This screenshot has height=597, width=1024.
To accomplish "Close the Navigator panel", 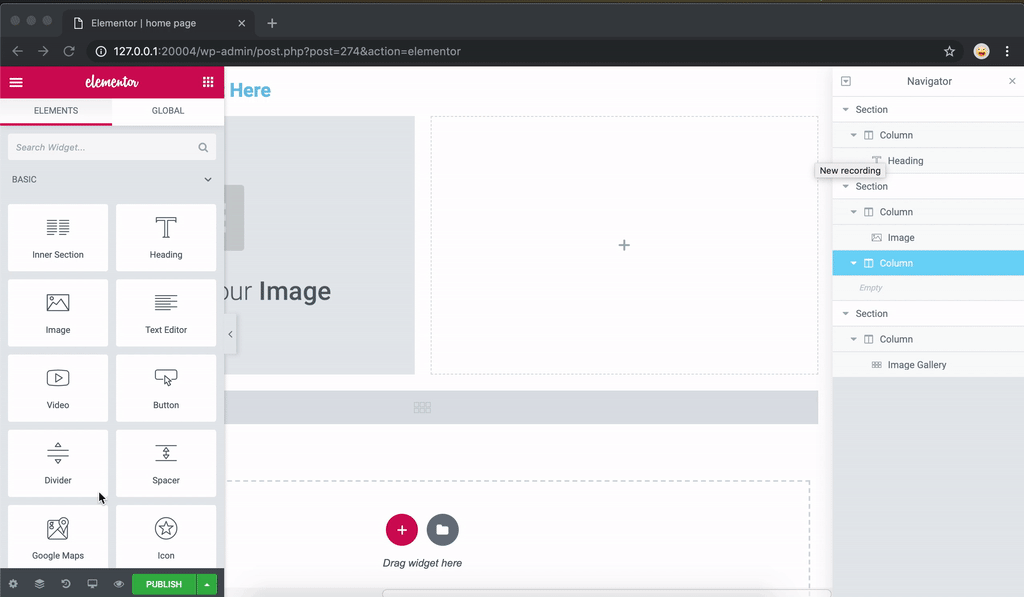I will point(1012,81).
